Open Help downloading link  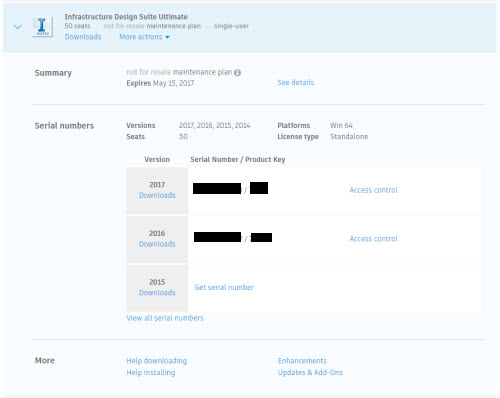pos(157,361)
